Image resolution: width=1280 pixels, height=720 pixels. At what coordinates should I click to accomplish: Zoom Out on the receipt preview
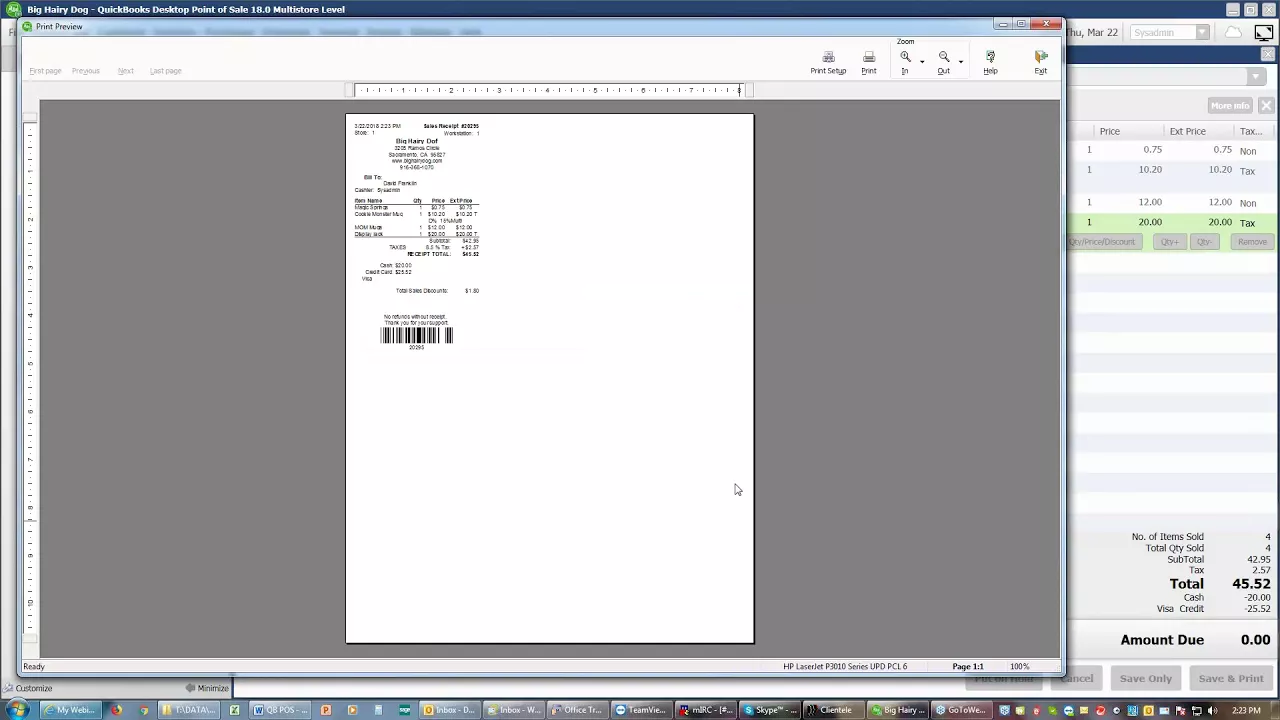tap(943, 63)
